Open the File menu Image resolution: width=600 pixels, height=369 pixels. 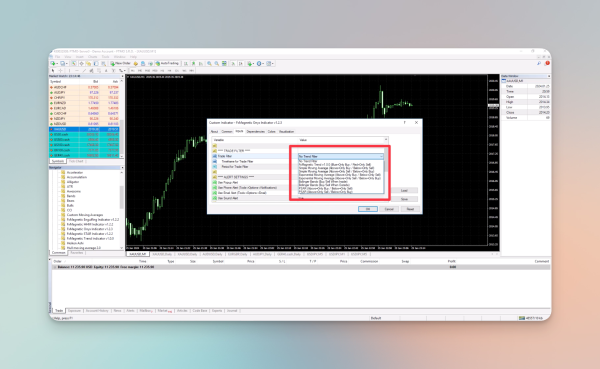57,57
